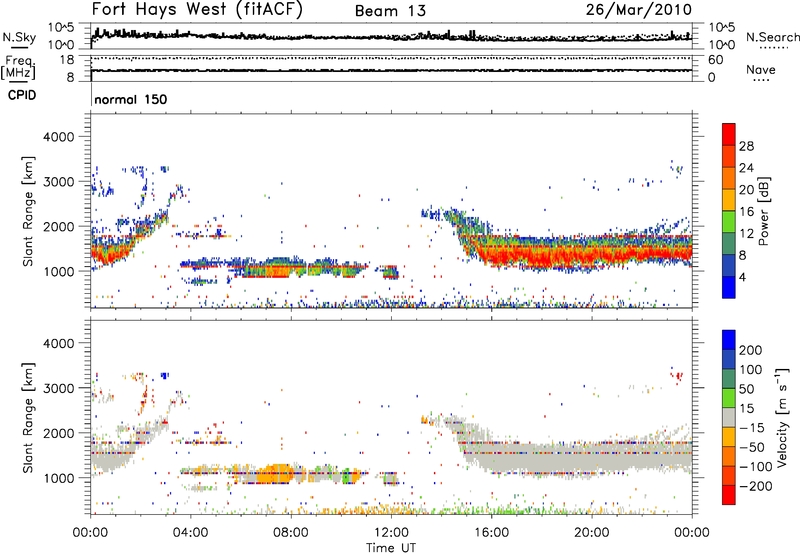800x554 pixels.
Task: Click the "-100" label on Velocity color bar
Action: [755, 467]
